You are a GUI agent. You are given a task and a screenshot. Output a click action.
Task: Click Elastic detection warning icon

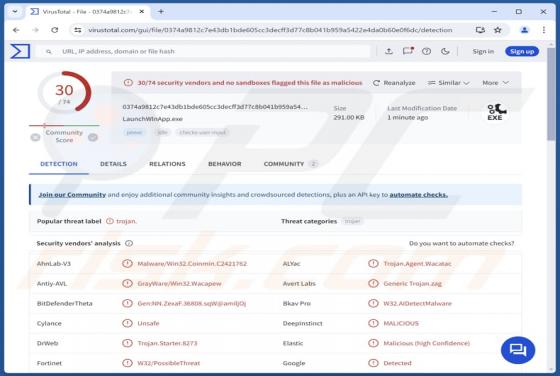click(x=373, y=343)
